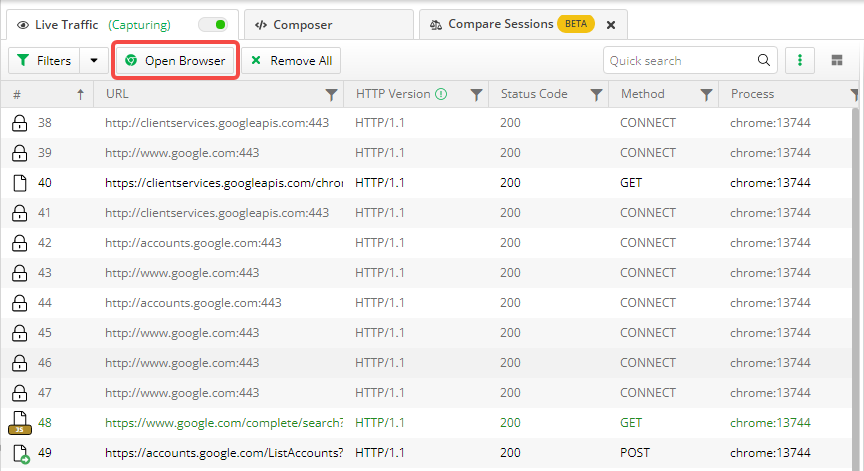Open the green three-dot options menu
Image resolution: width=864 pixels, height=471 pixels.
pos(800,61)
